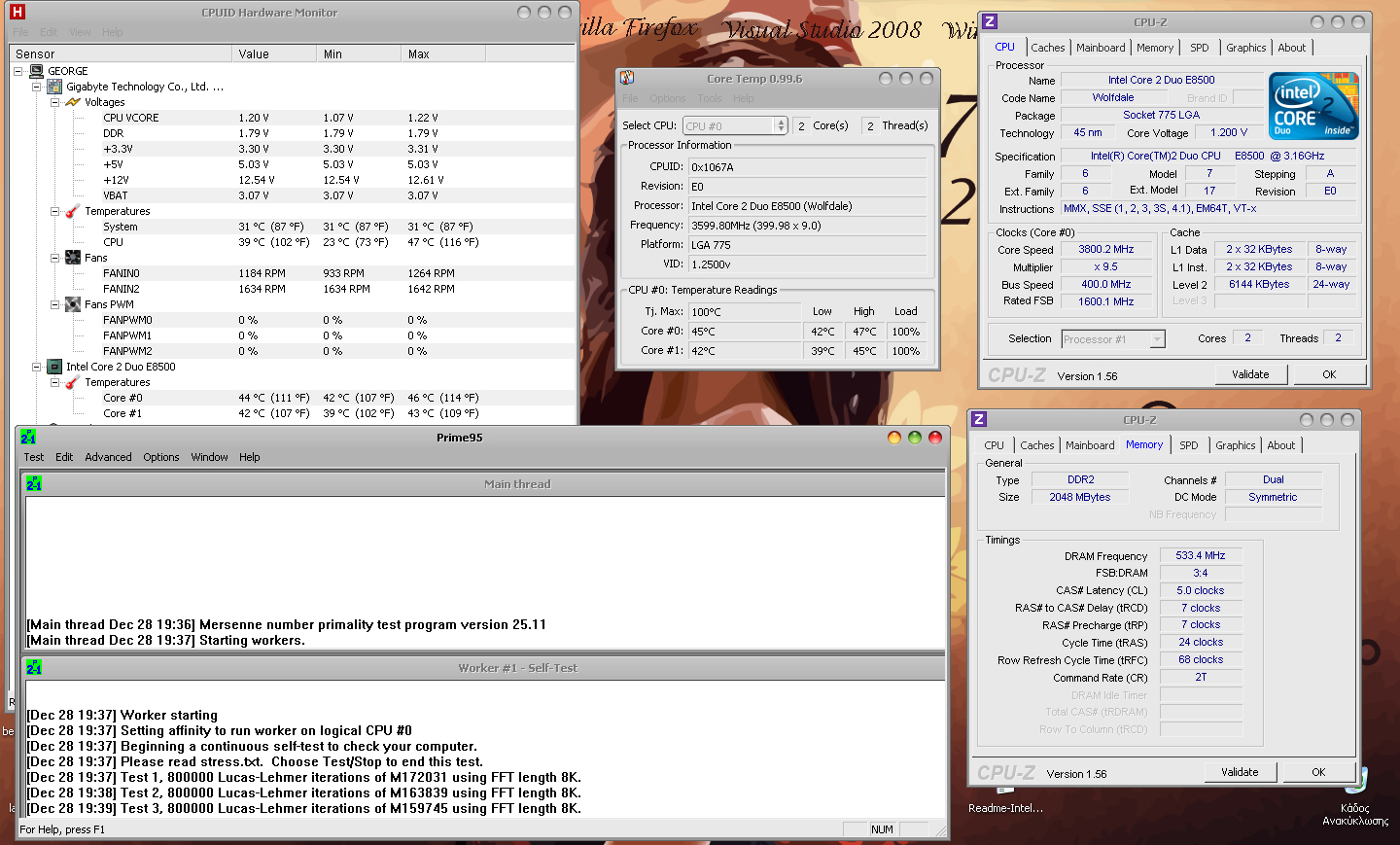This screenshot has height=845, width=1400.
Task: Click the Min column header in Hardware Monitor
Action: (359, 53)
